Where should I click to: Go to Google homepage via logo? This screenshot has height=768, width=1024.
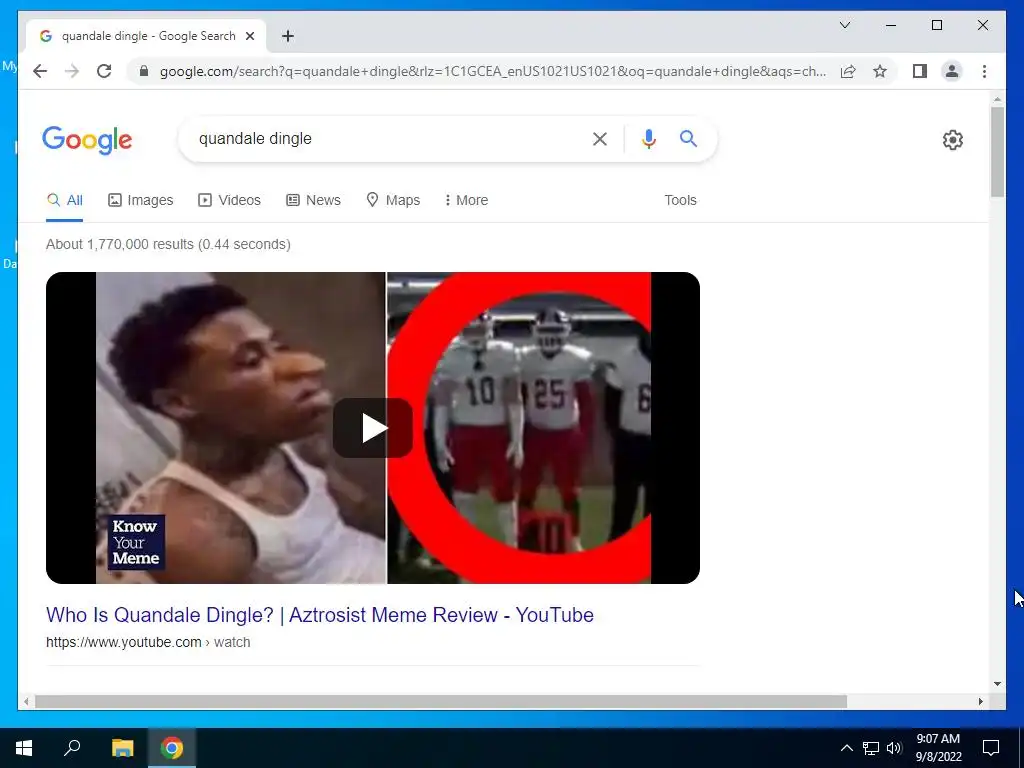coord(87,140)
